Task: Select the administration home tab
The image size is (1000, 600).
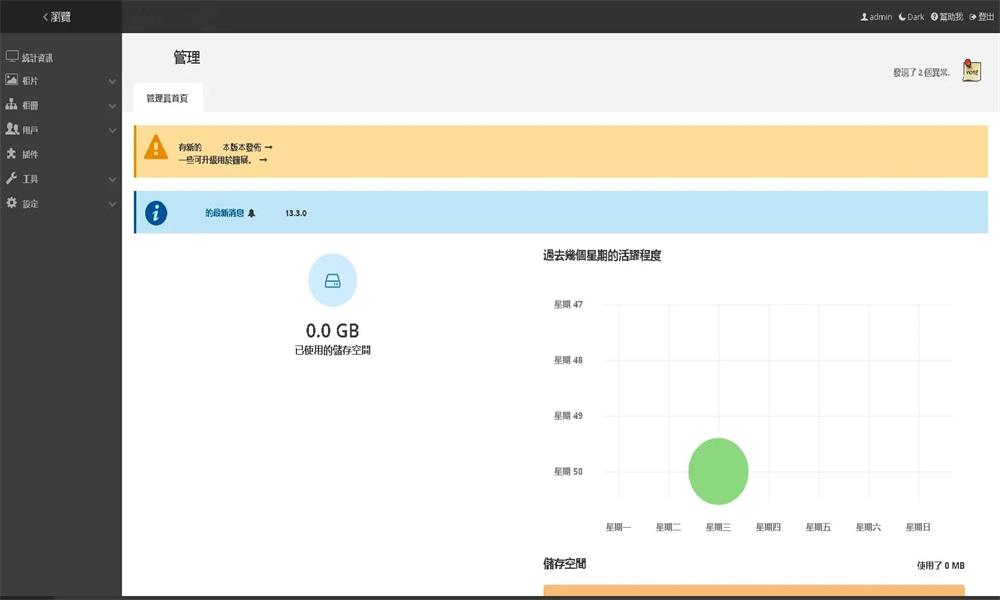Action: [168, 98]
